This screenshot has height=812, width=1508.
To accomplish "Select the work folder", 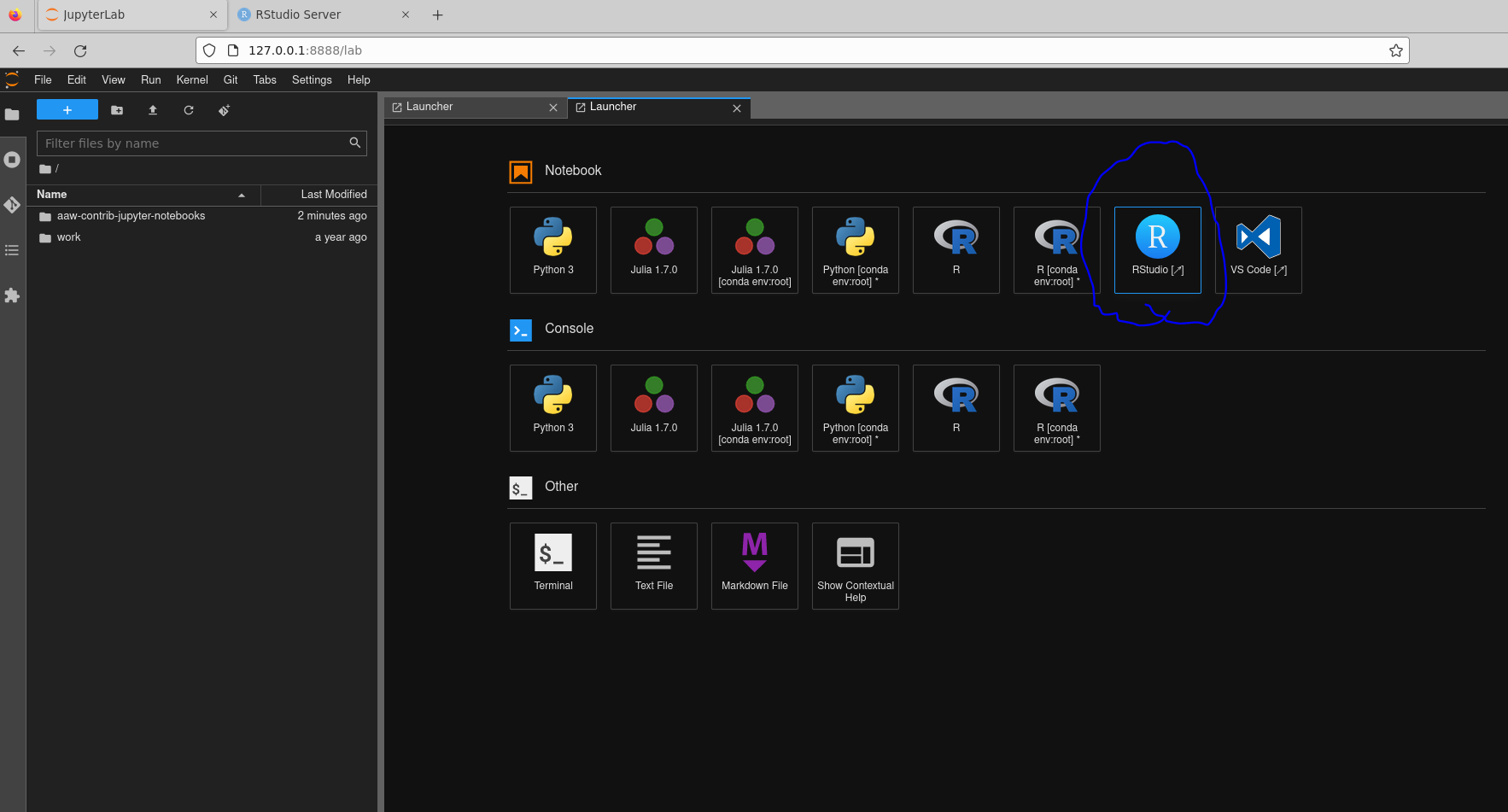I will click(202, 237).
